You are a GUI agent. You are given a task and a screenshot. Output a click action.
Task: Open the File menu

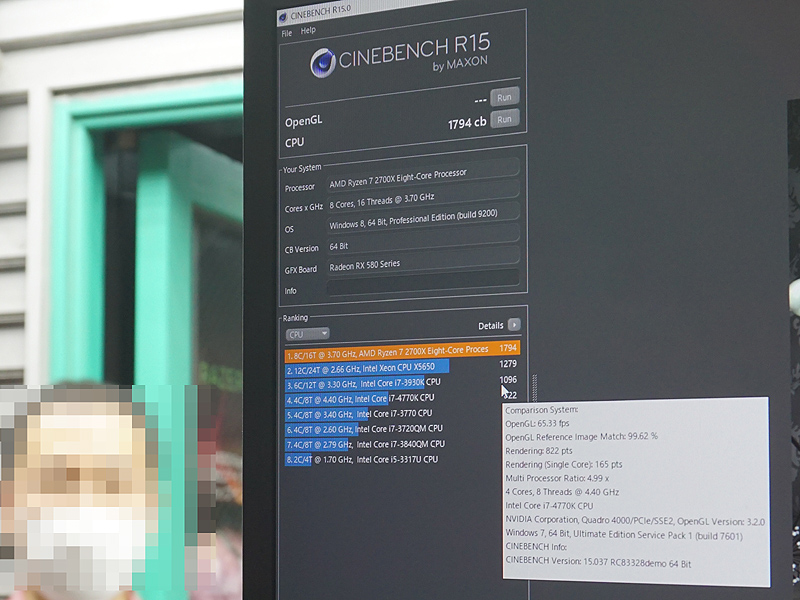coord(286,33)
